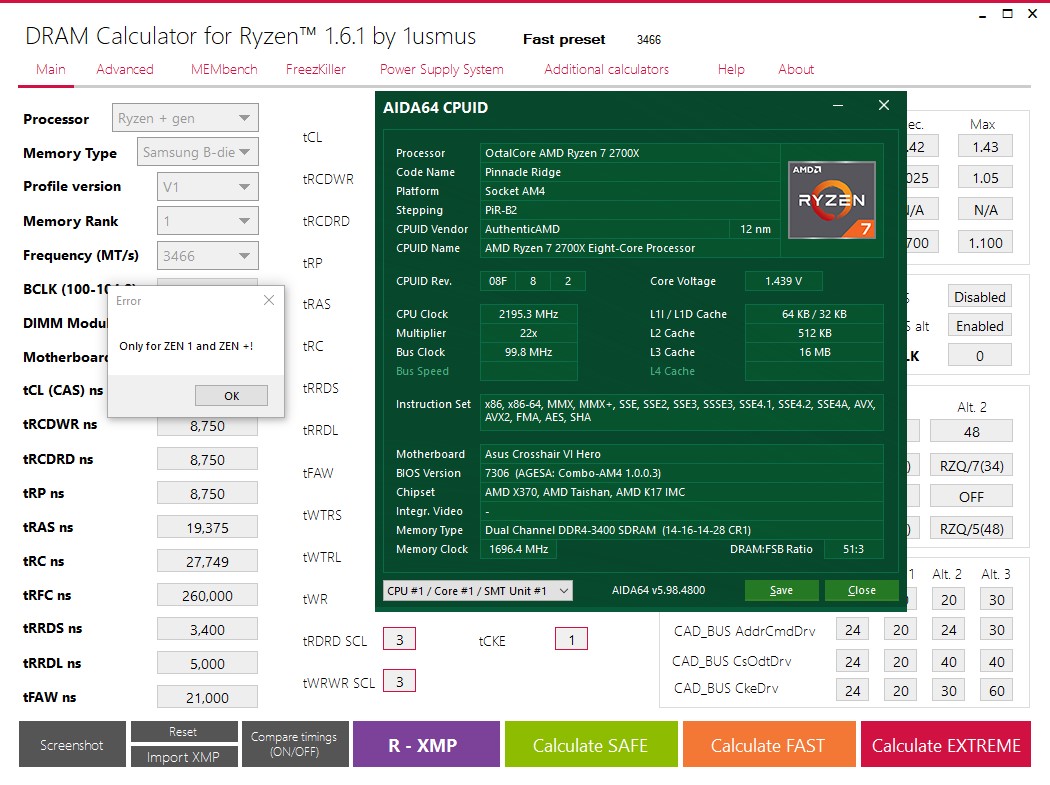Screen dimensions: 1050x785
Task: Maximize the DRAM Calculator window
Action: tap(1007, 13)
